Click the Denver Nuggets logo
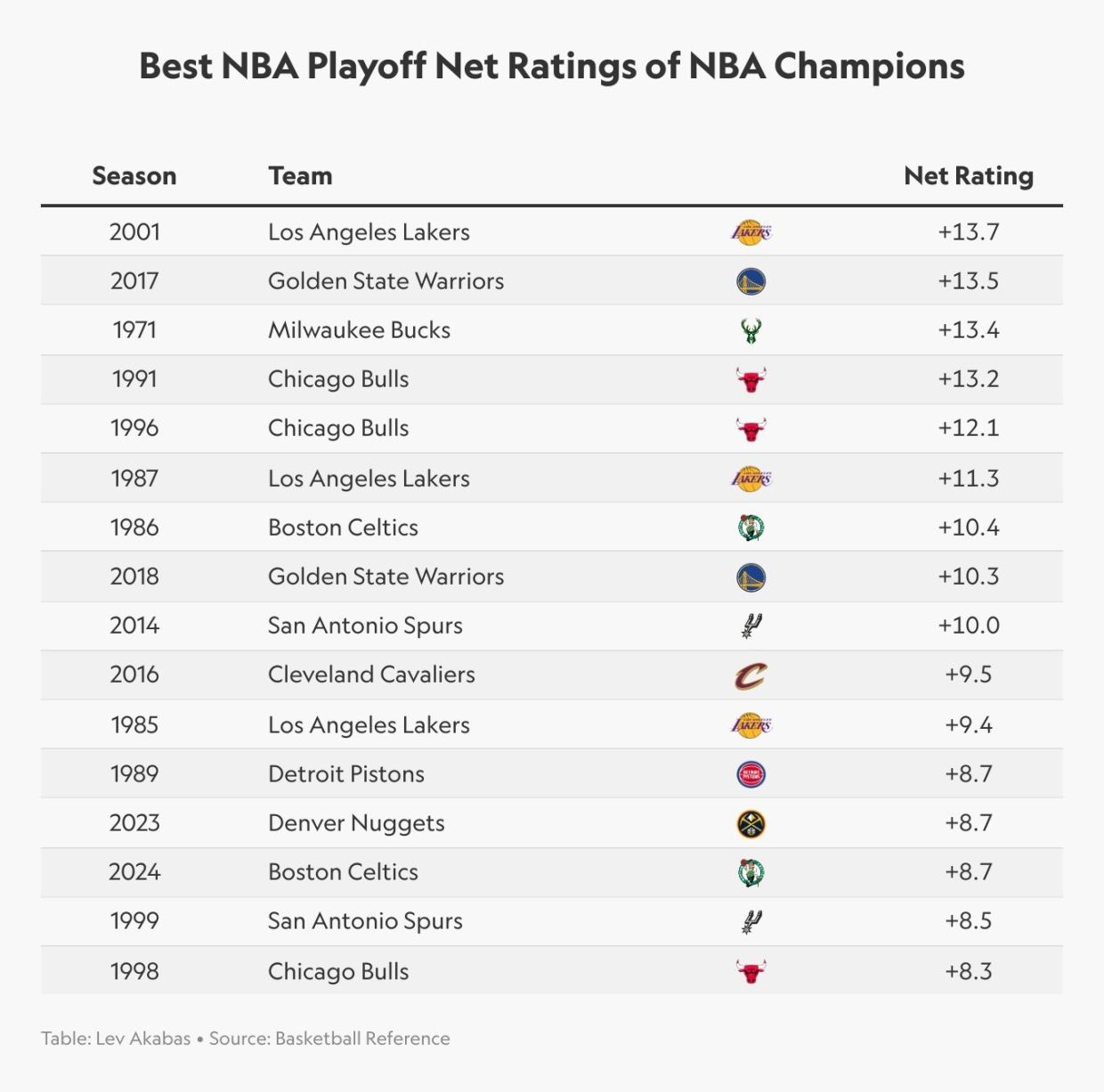Image resolution: width=1104 pixels, height=1092 pixels. pos(751,823)
